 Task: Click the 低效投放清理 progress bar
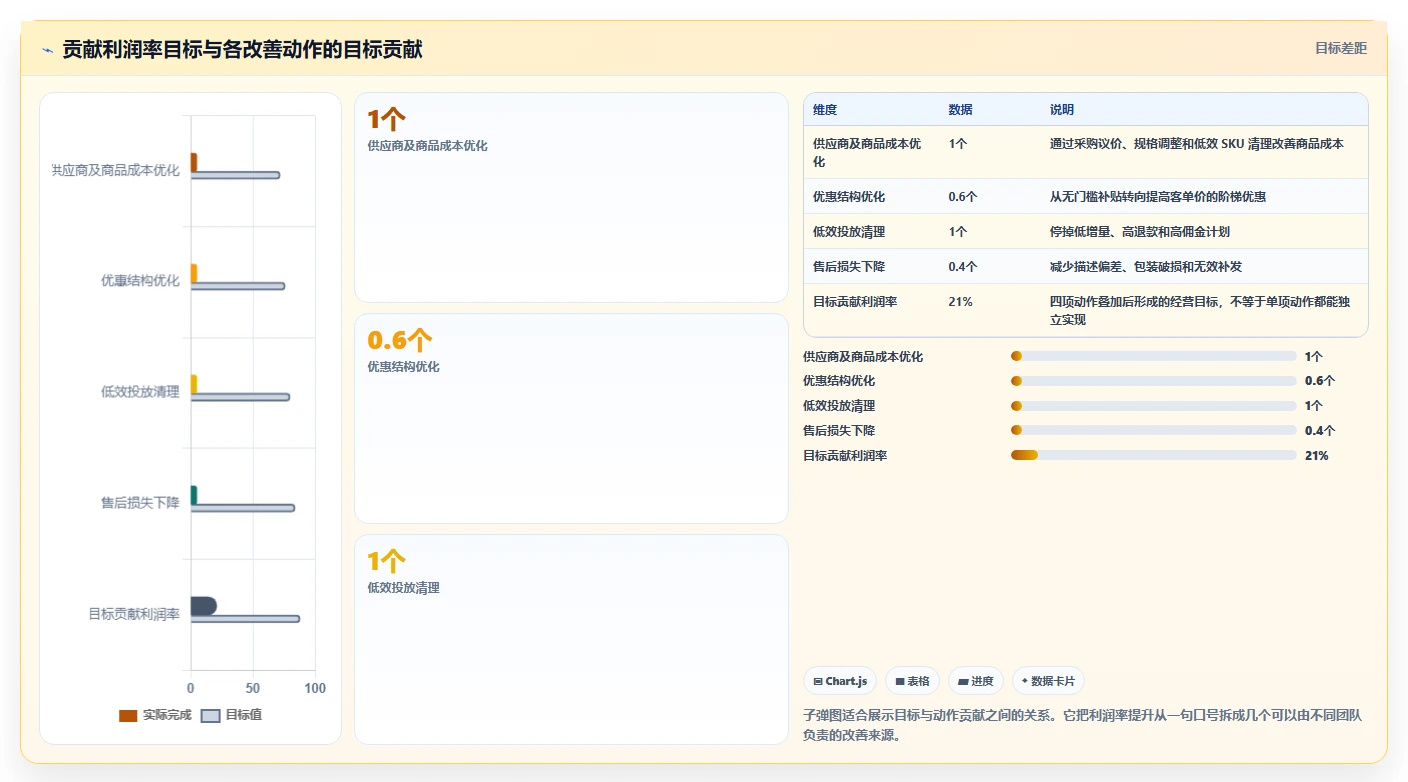click(x=1154, y=406)
